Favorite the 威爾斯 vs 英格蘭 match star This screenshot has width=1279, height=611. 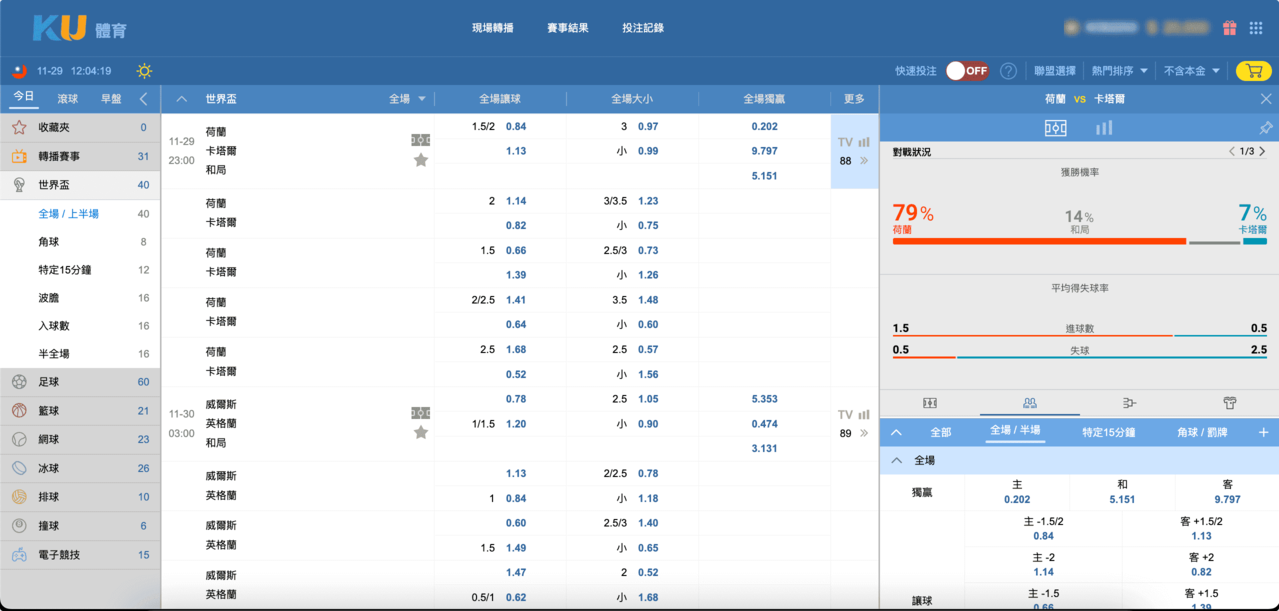pos(421,432)
